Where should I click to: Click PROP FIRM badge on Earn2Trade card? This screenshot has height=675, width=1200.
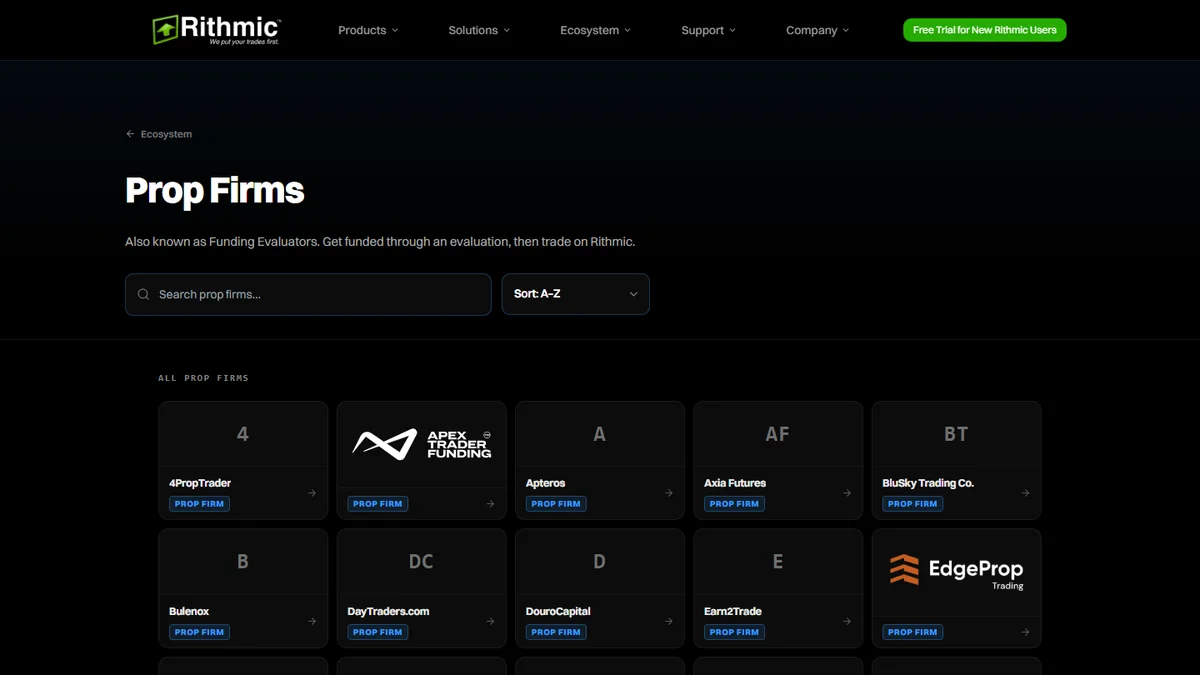click(734, 632)
